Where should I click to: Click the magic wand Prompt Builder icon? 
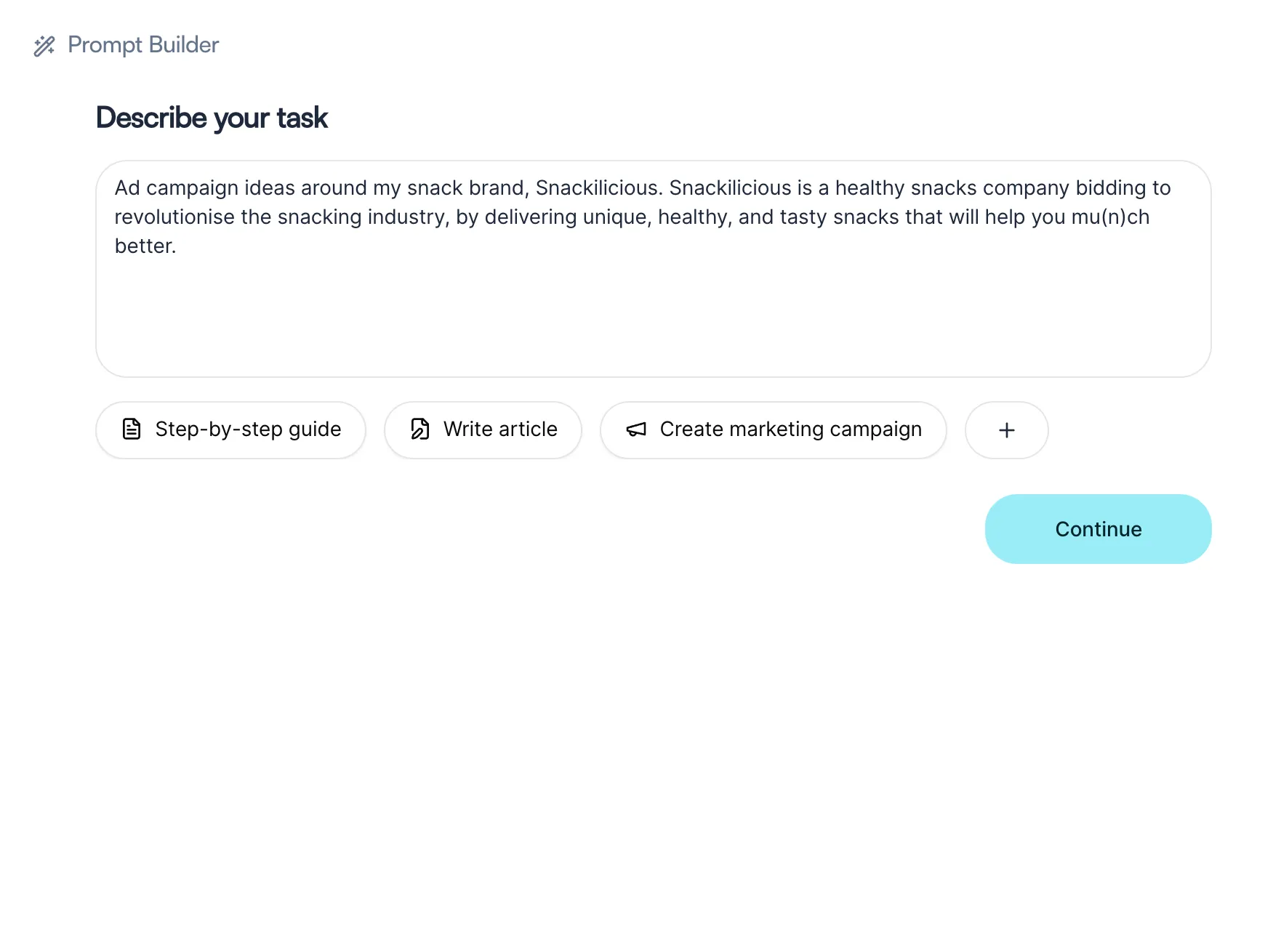(x=44, y=46)
